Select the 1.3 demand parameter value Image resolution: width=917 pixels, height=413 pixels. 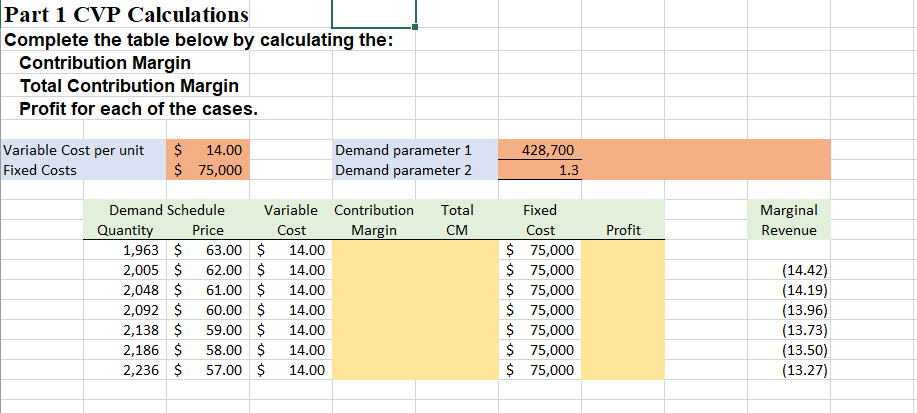(540, 170)
